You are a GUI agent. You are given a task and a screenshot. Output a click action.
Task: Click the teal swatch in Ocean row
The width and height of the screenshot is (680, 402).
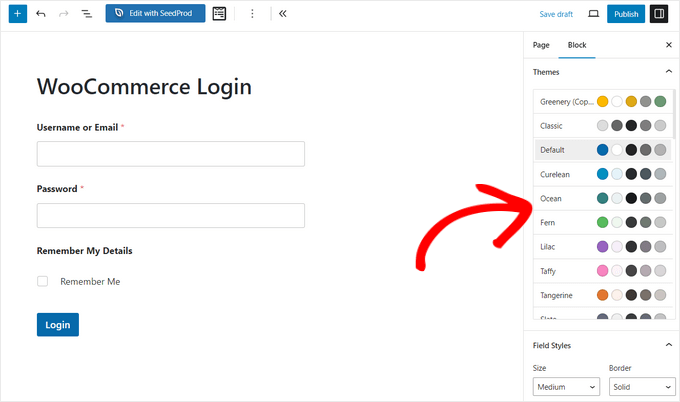tap(602, 198)
